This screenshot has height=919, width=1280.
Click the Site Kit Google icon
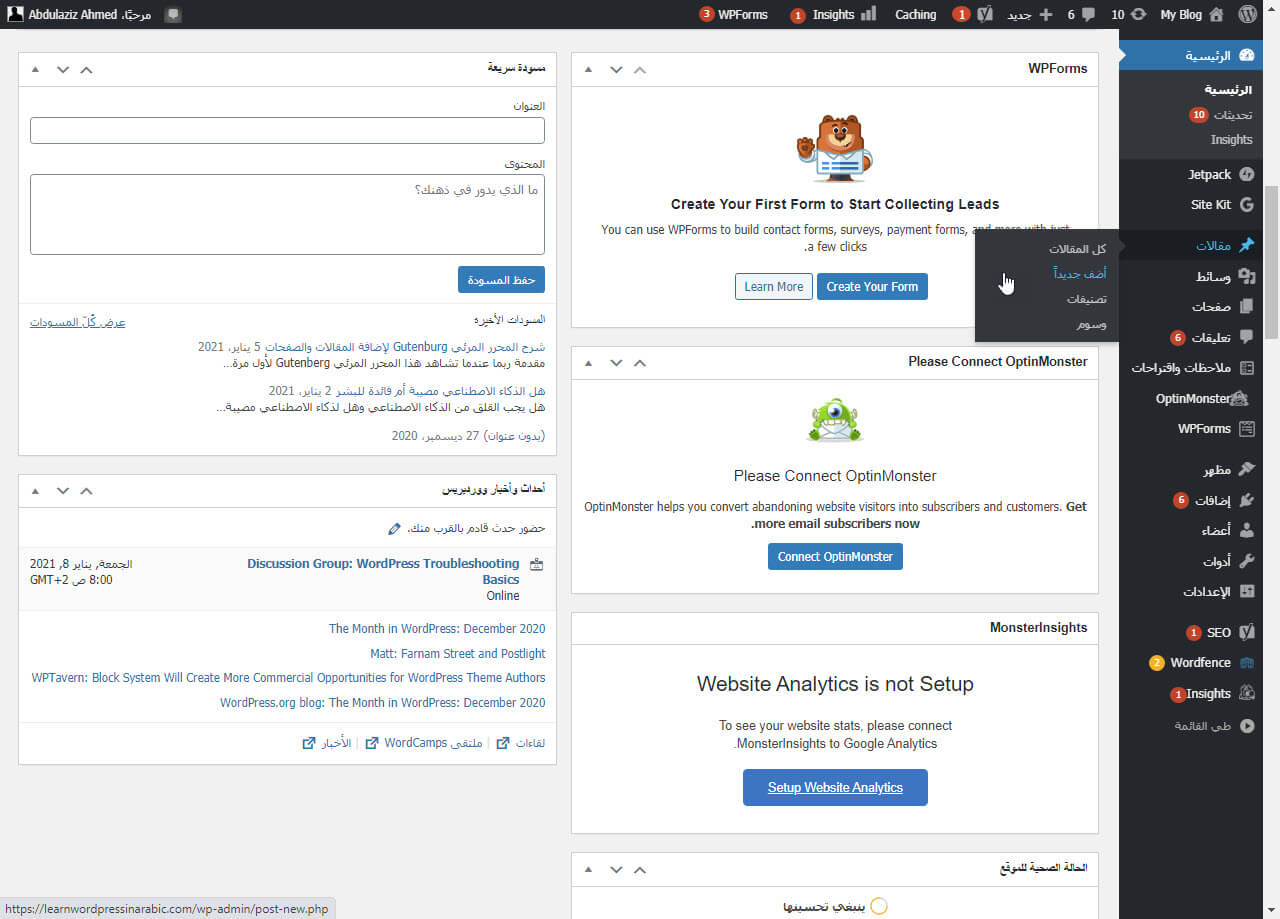[1246, 204]
